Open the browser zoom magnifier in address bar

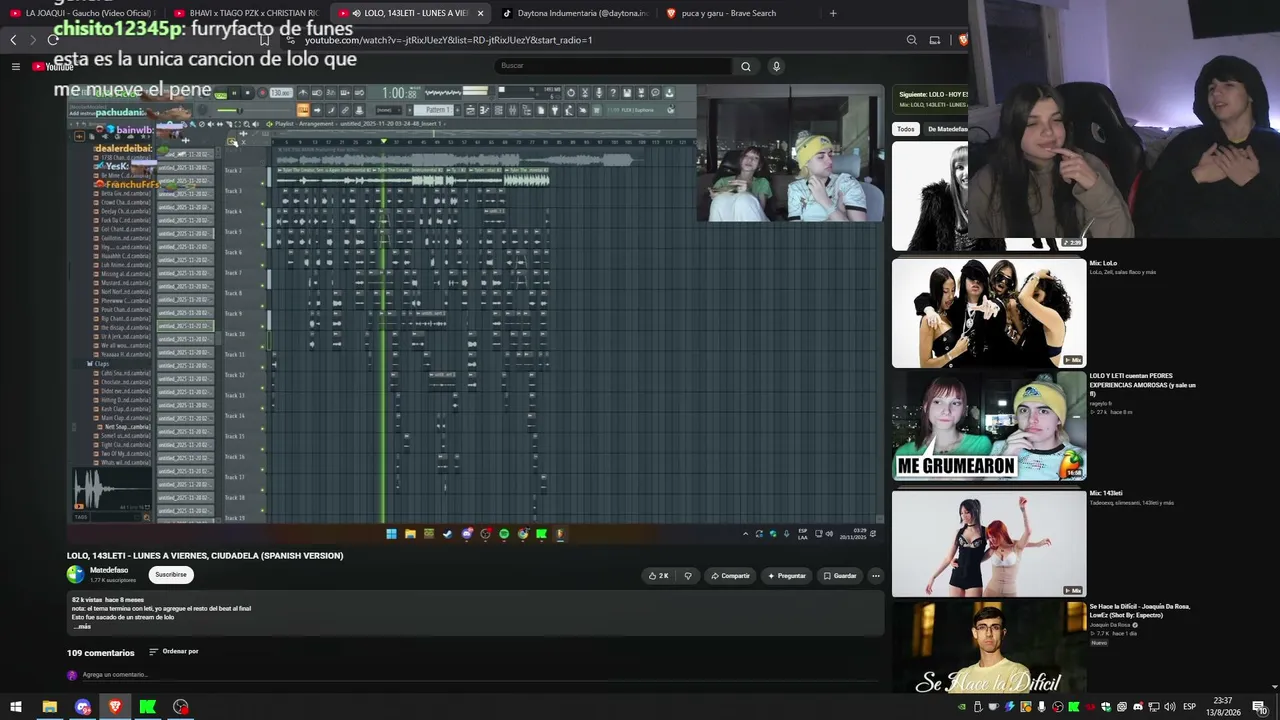912,40
